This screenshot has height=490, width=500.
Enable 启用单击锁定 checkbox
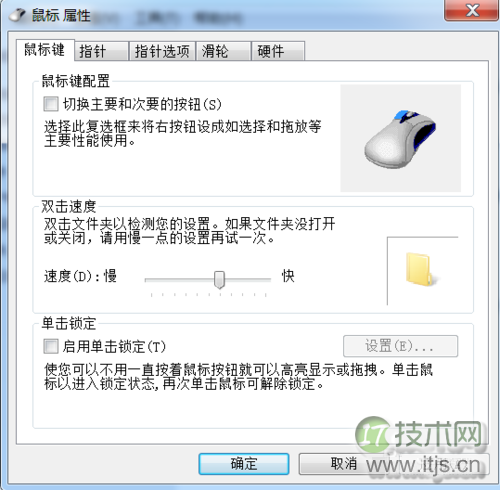(51, 346)
